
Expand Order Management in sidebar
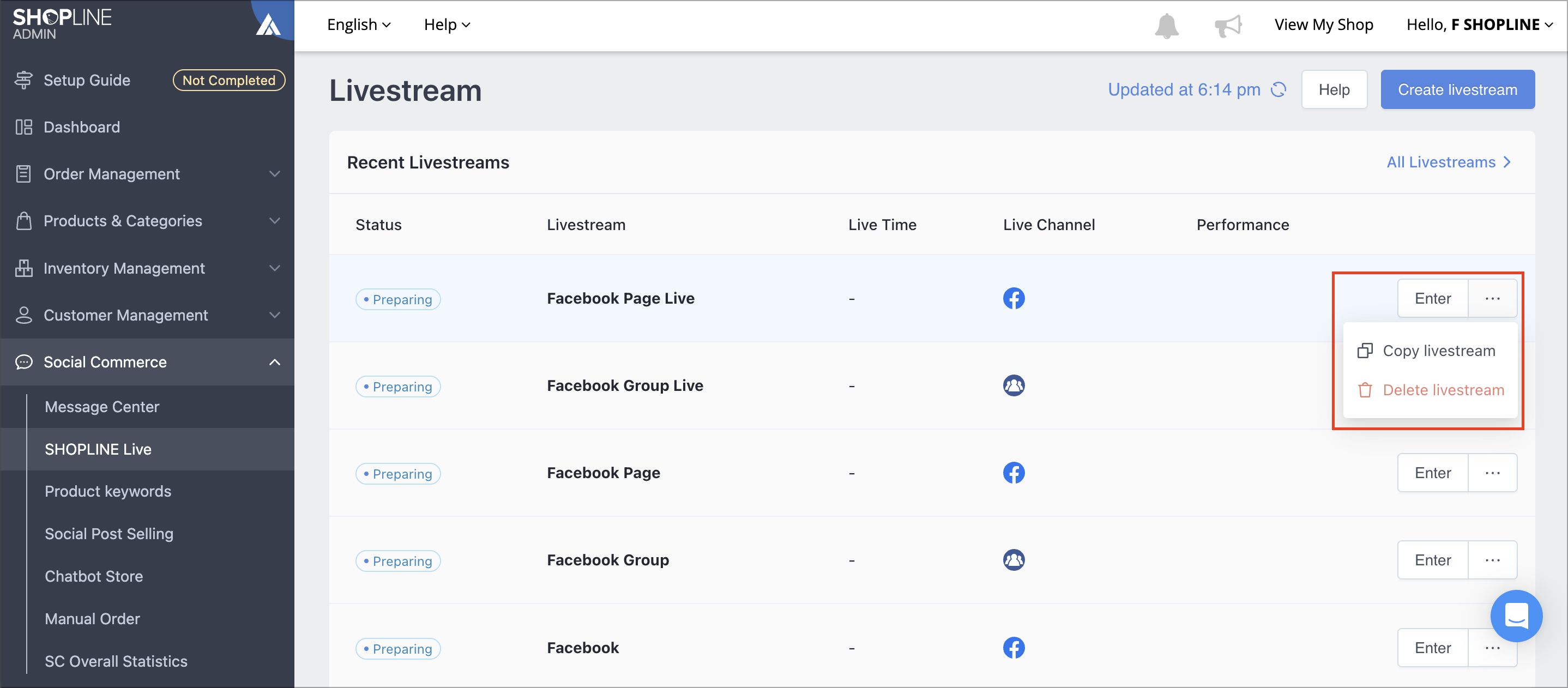[x=147, y=174]
